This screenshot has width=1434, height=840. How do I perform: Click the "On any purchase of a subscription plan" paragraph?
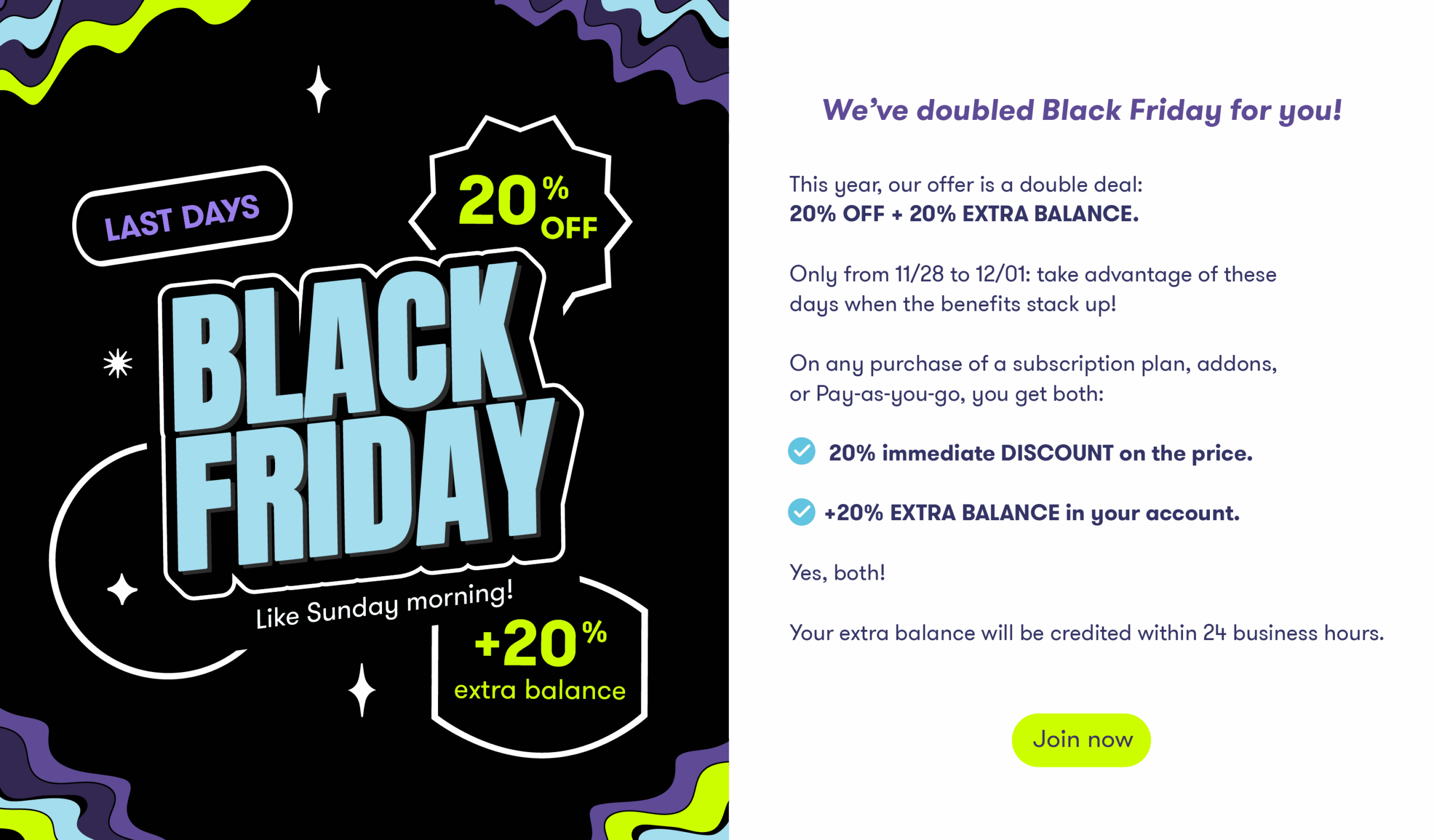1032,378
